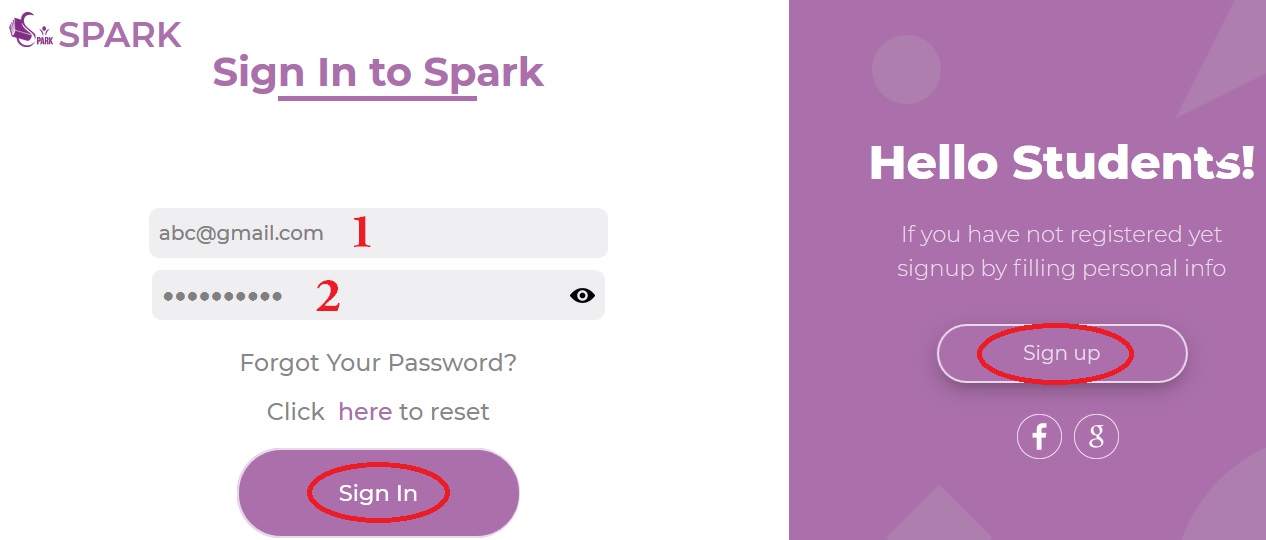Click "If you have not registered yet" text

coord(1062,235)
